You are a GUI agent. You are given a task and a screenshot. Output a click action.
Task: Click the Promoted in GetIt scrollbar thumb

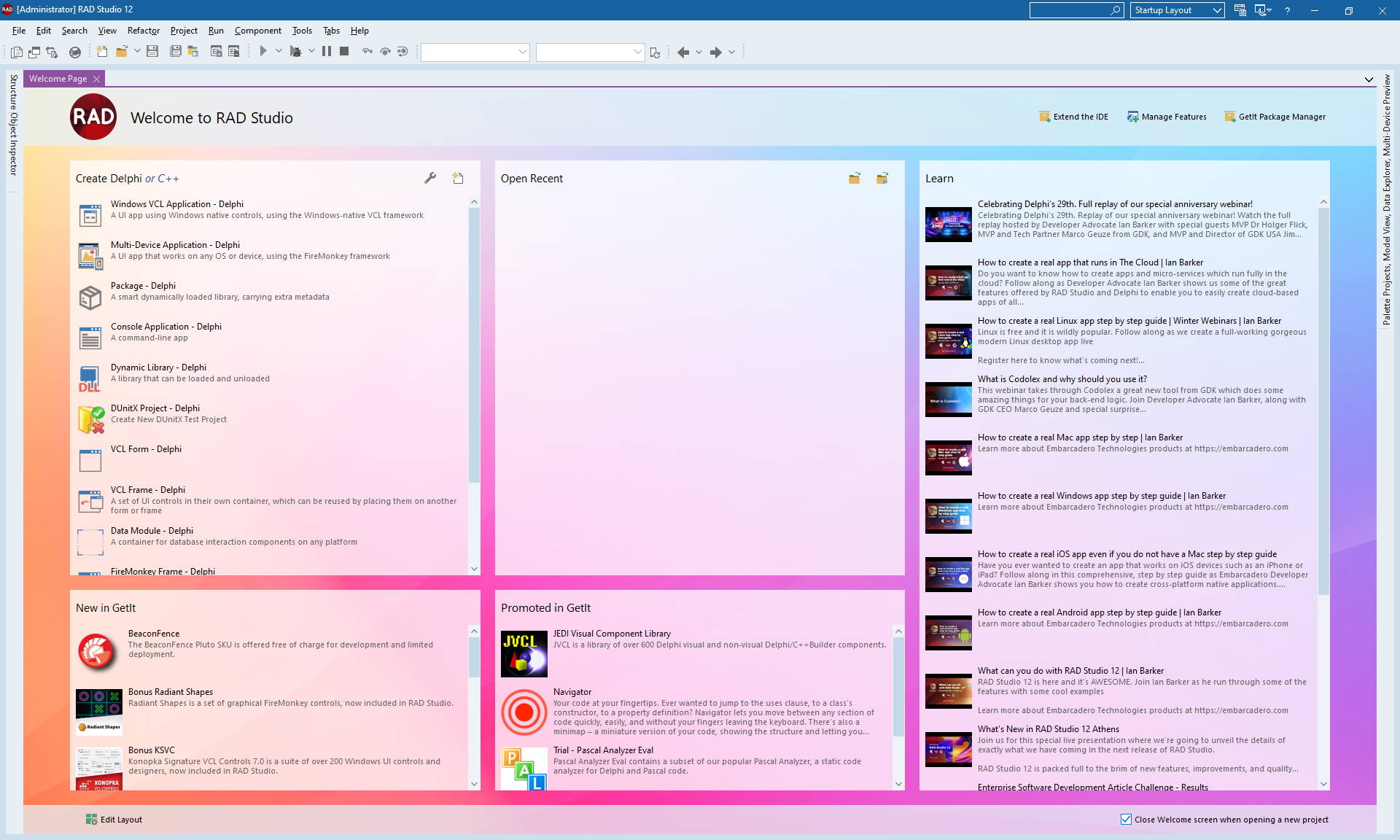tap(898, 687)
